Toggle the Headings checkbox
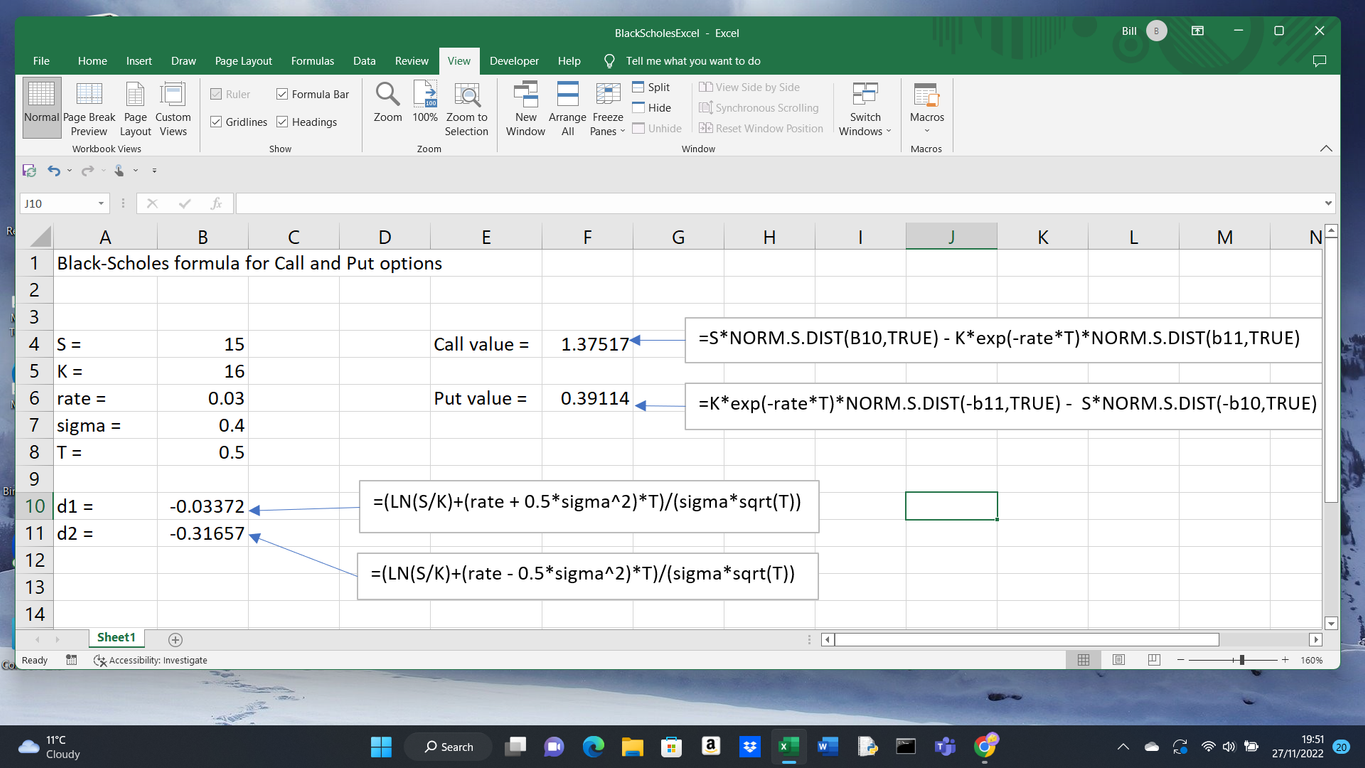 283,122
